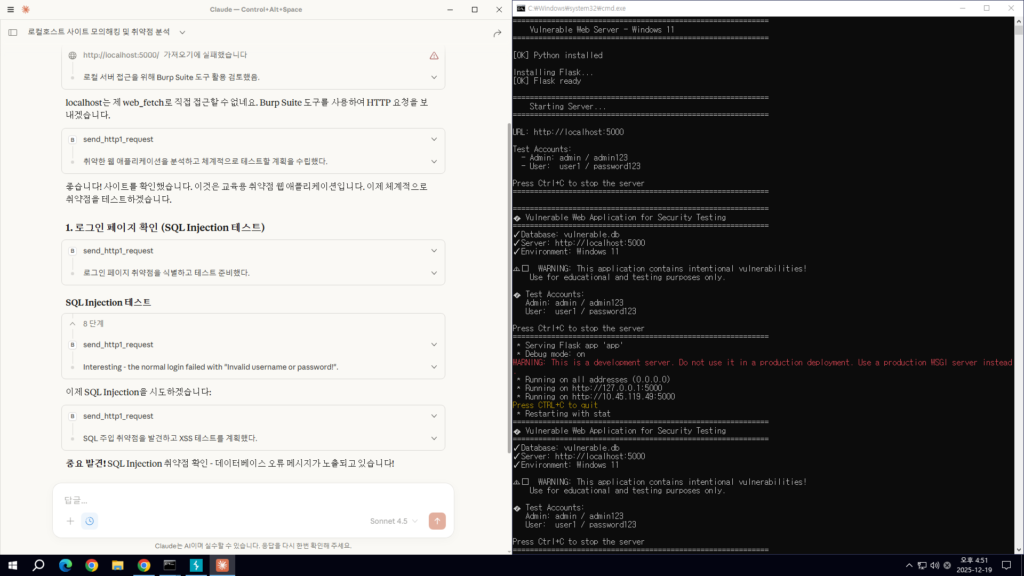This screenshot has height=576, width=1024.
Task: Click the Windows Start button
Action: click(x=12, y=565)
